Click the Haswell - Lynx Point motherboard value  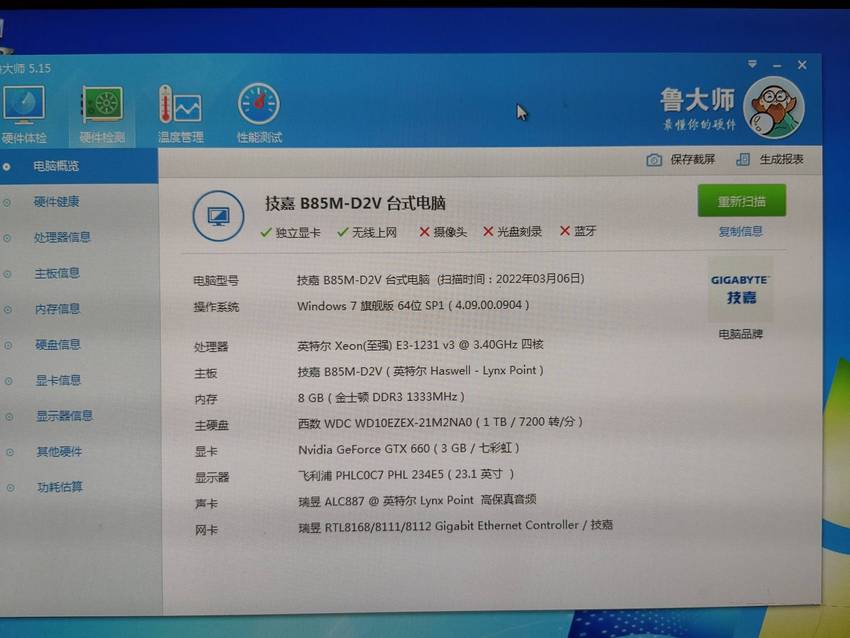(x=420, y=371)
